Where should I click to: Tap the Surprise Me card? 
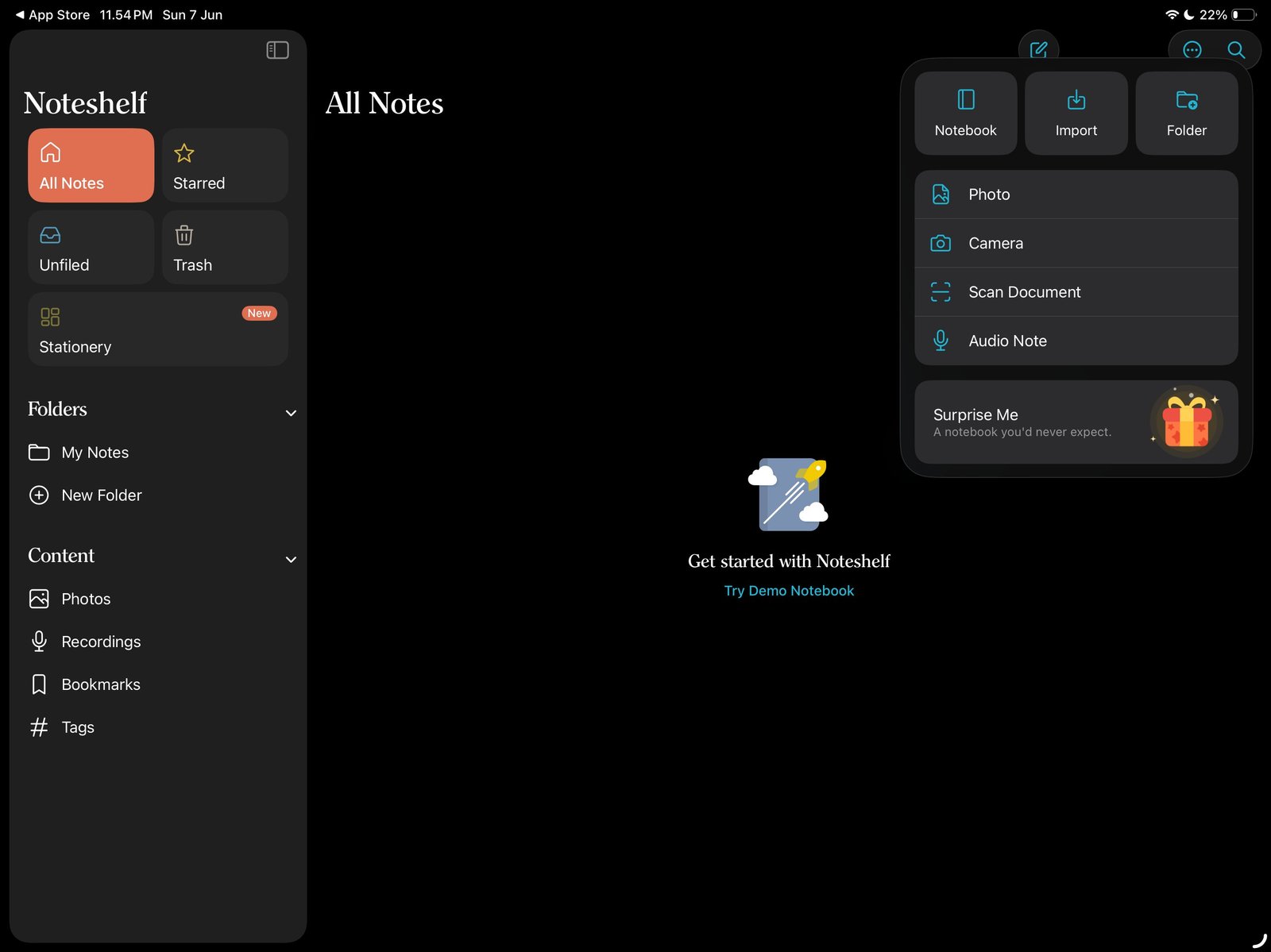coord(1076,422)
